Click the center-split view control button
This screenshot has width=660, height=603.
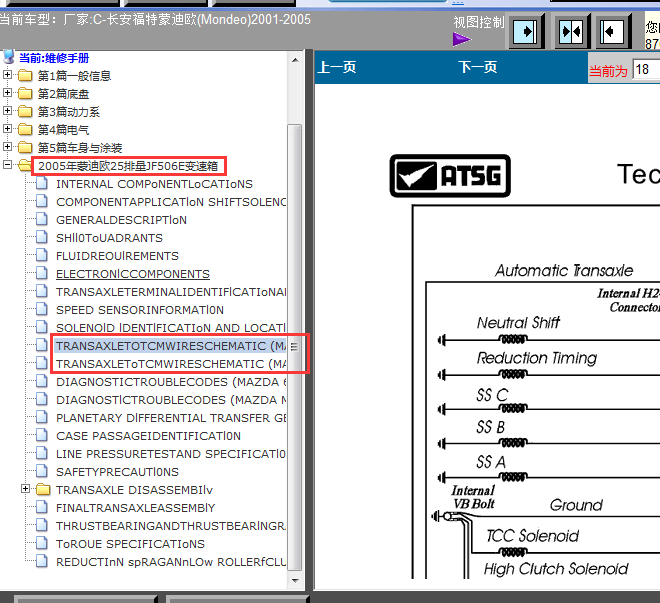point(571,31)
